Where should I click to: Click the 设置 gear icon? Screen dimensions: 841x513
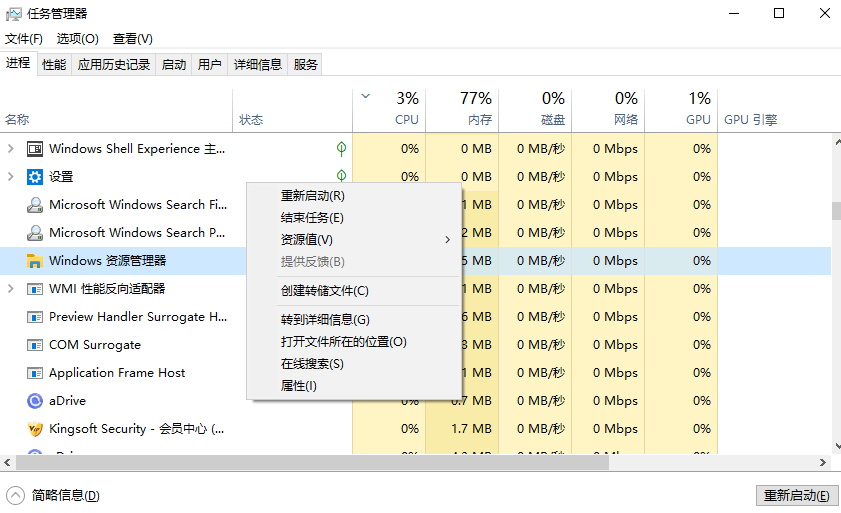(x=35, y=177)
